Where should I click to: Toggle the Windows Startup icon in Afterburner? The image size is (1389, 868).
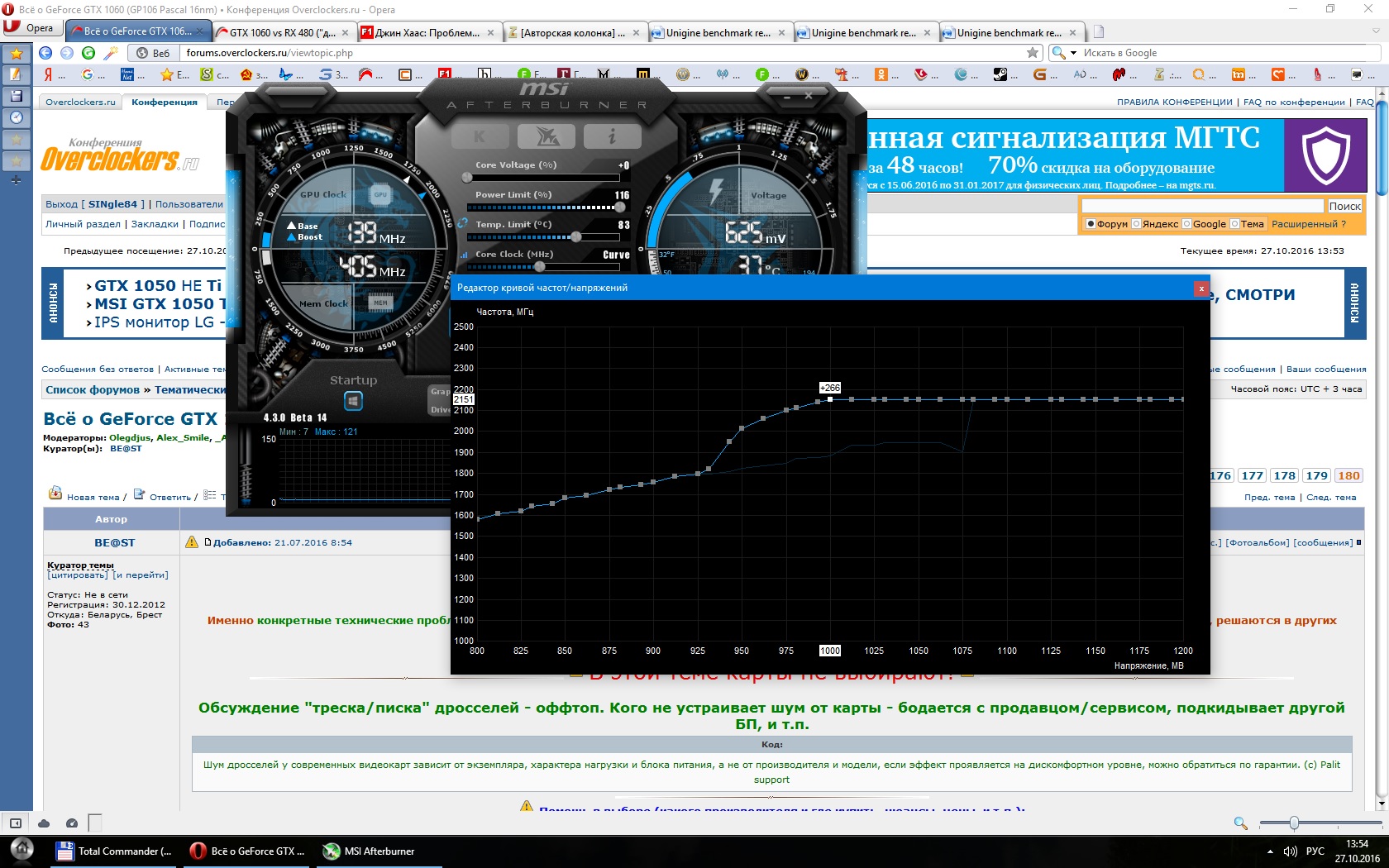(x=353, y=401)
